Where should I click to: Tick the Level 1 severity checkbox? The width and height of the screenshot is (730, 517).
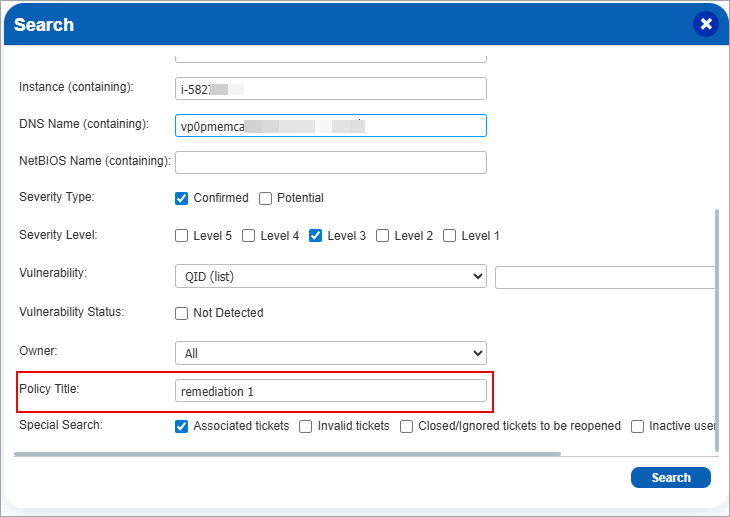pos(450,236)
